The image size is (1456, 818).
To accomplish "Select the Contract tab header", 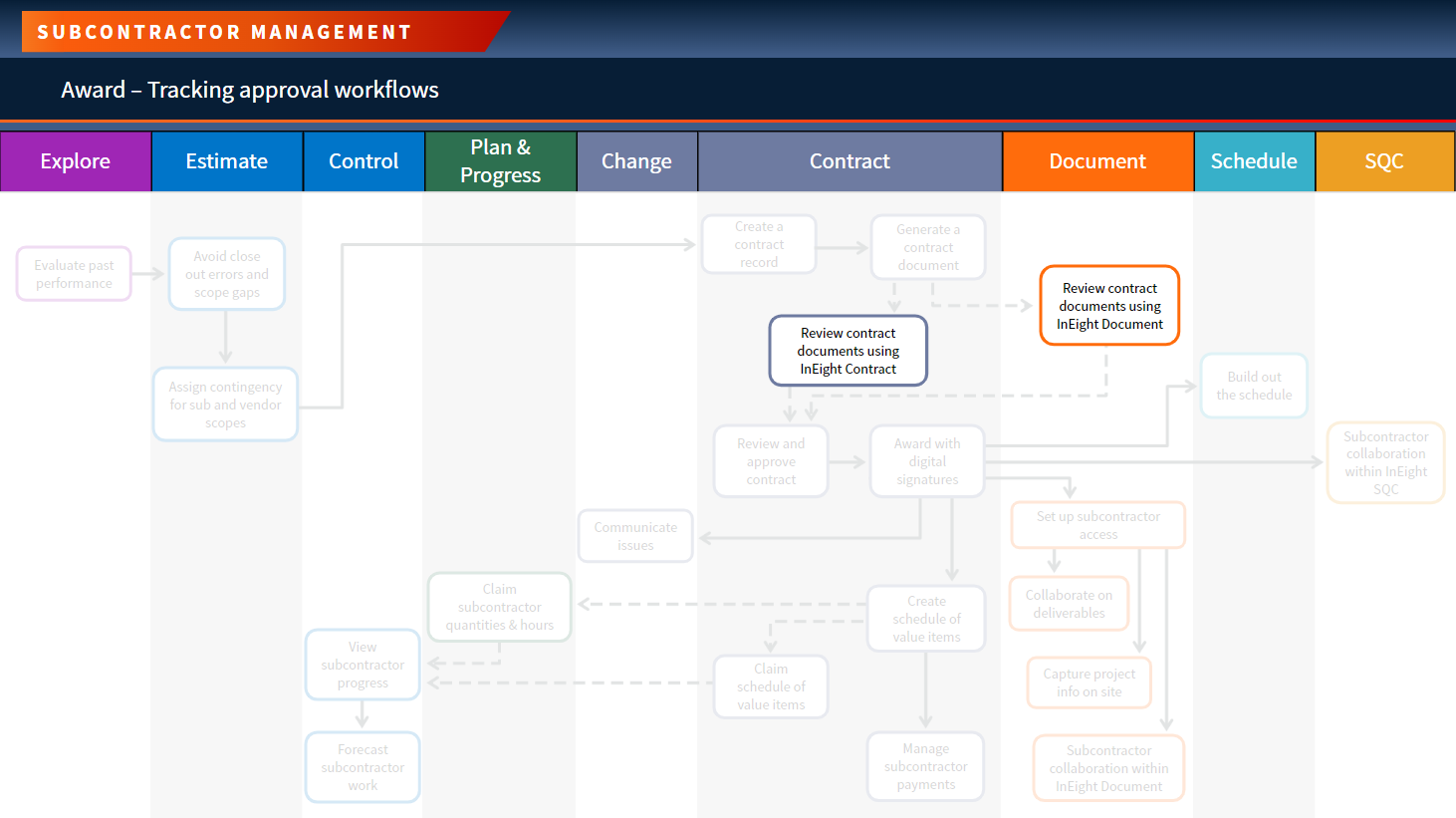I will (850, 161).
